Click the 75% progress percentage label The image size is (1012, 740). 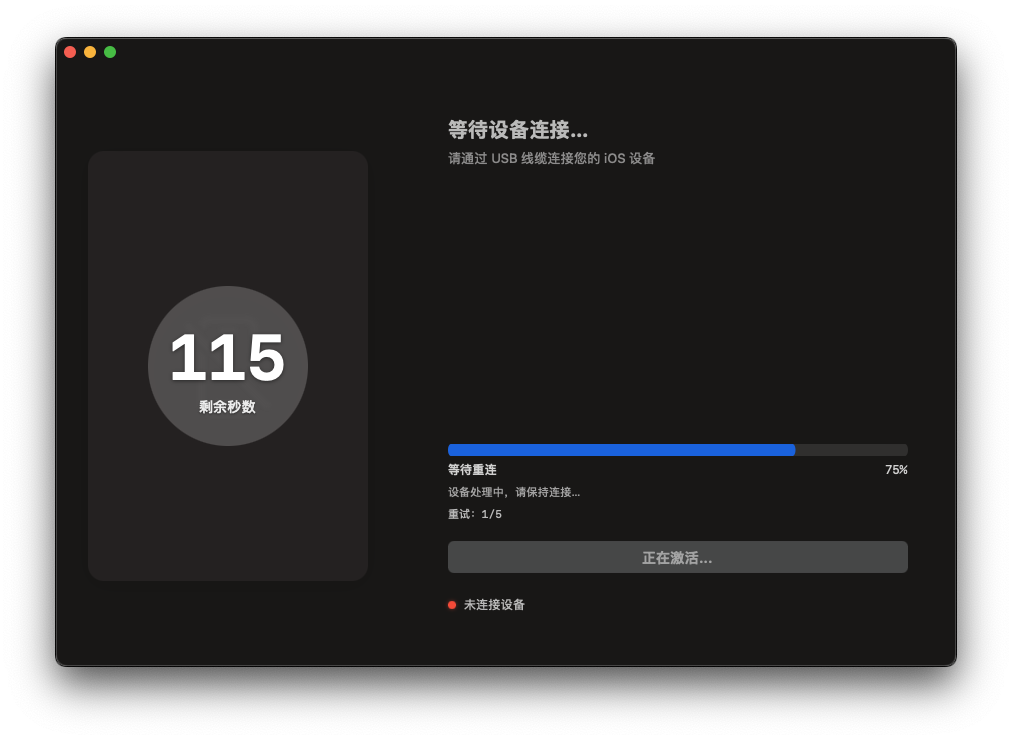pyautogui.click(x=895, y=470)
